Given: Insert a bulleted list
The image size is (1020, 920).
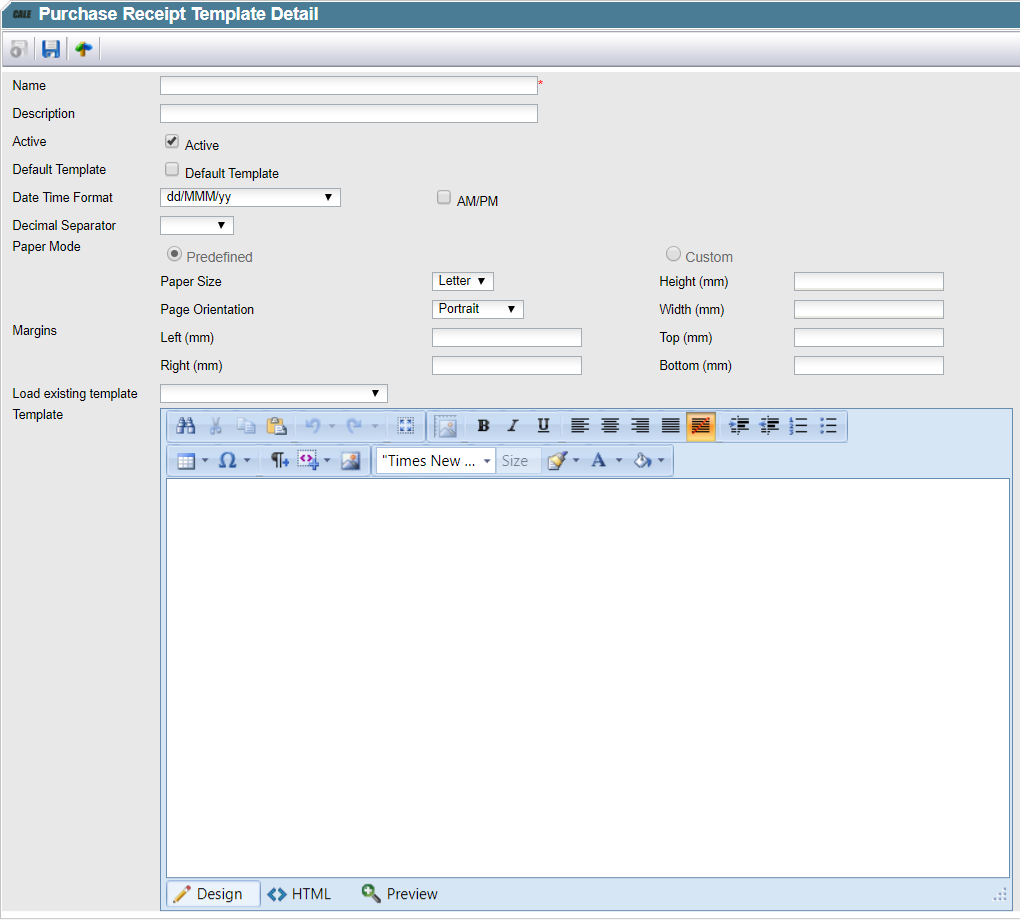Looking at the screenshot, I should pos(828,426).
